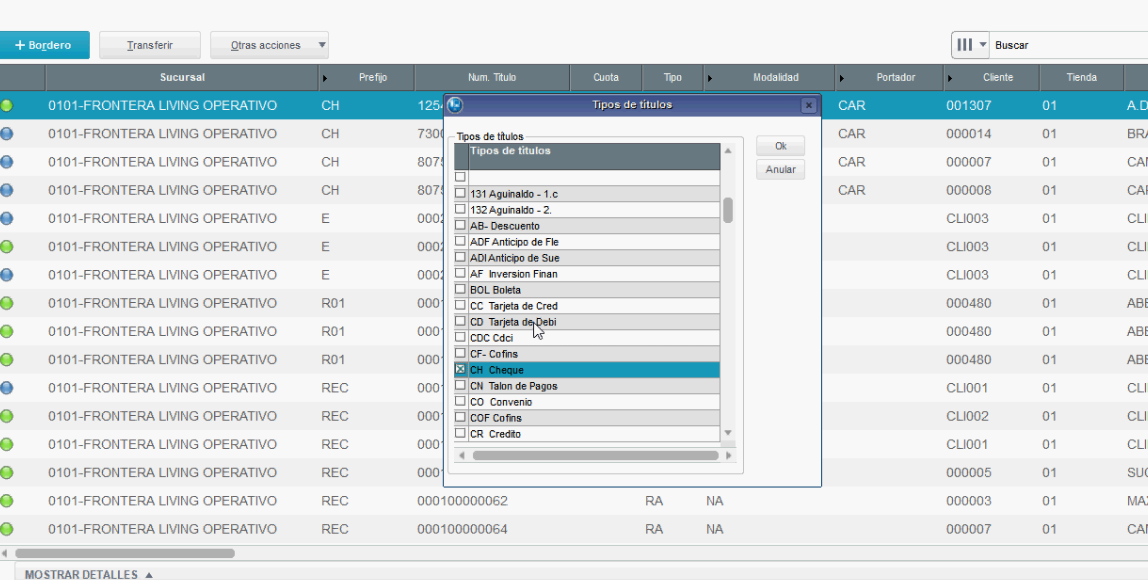Click the blue status icon of client 000007 CH row
Image resolution: width=1148 pixels, height=580 pixels.
7,162
